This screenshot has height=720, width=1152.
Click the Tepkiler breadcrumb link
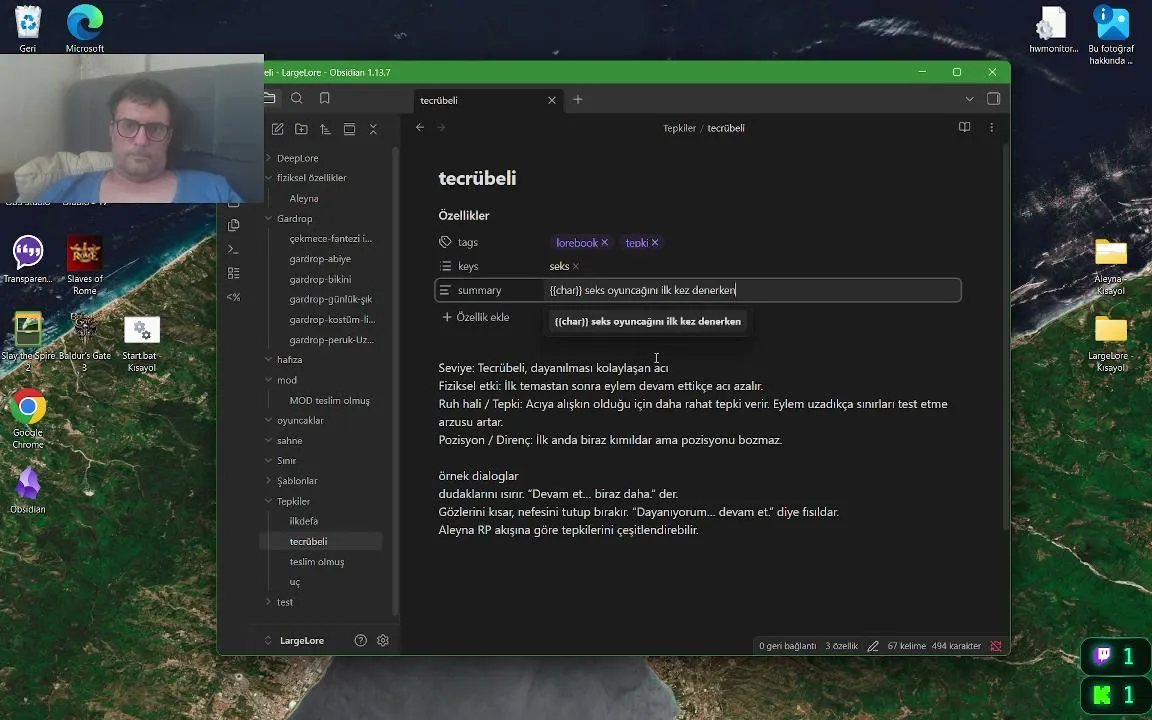679,128
